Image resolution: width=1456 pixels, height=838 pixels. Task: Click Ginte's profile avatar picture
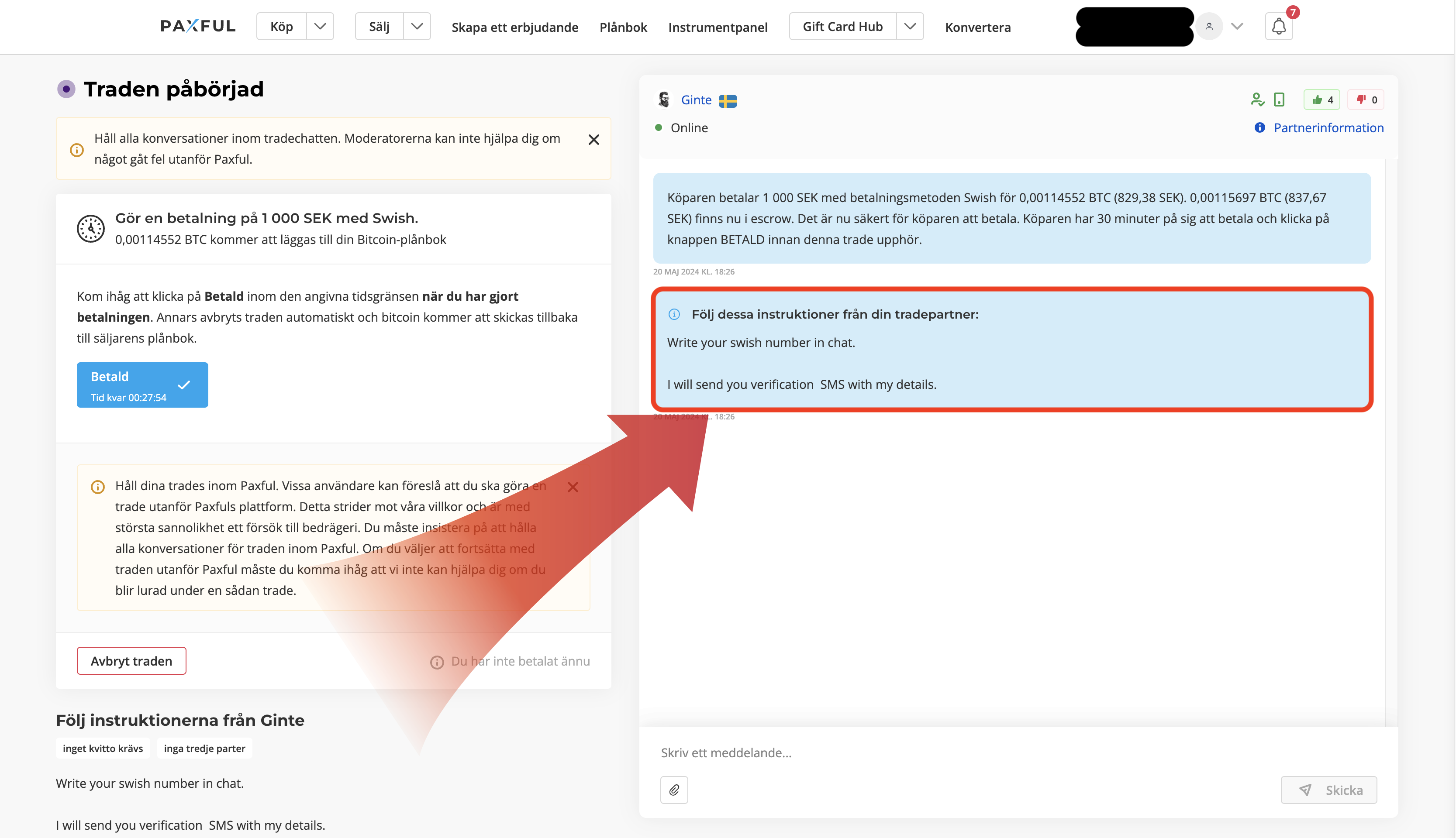point(664,100)
